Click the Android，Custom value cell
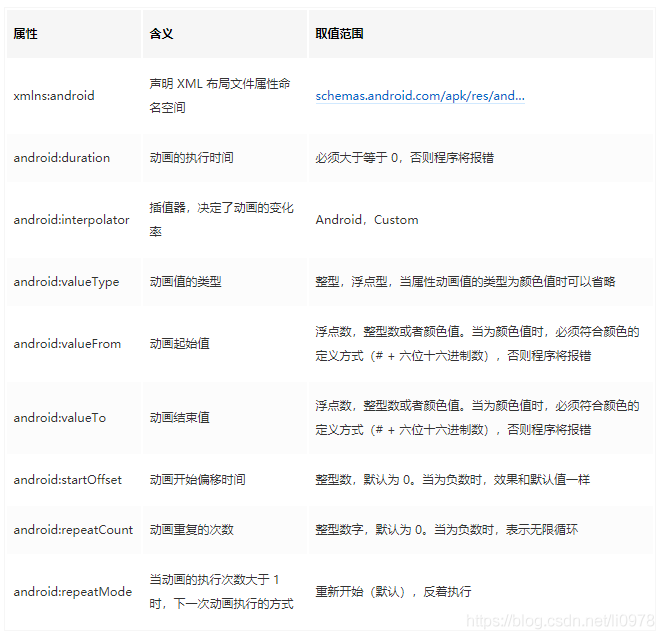664x639 pixels. click(x=481, y=220)
